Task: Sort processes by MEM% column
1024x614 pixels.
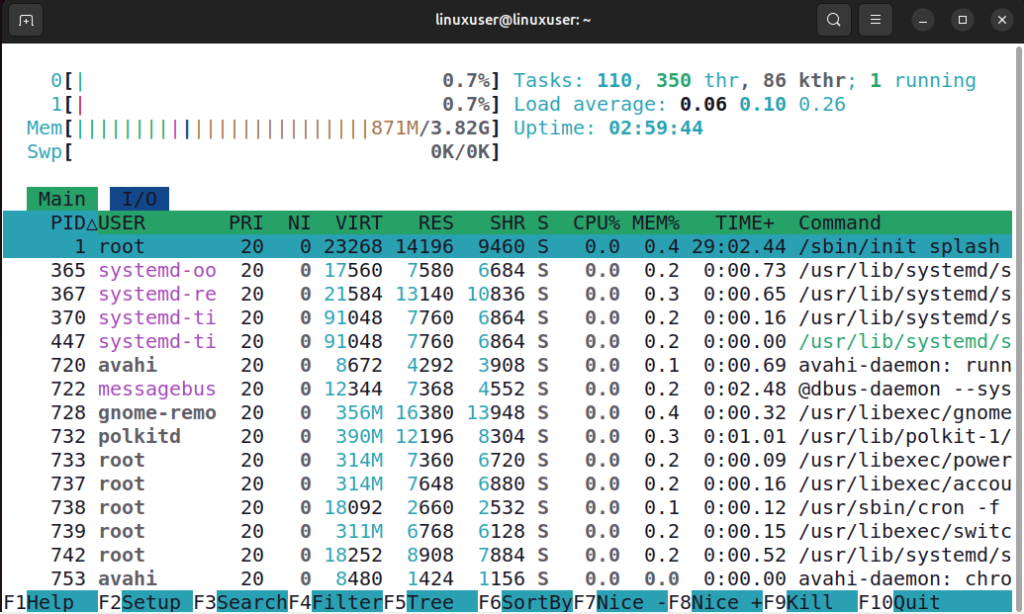Action: click(x=656, y=223)
